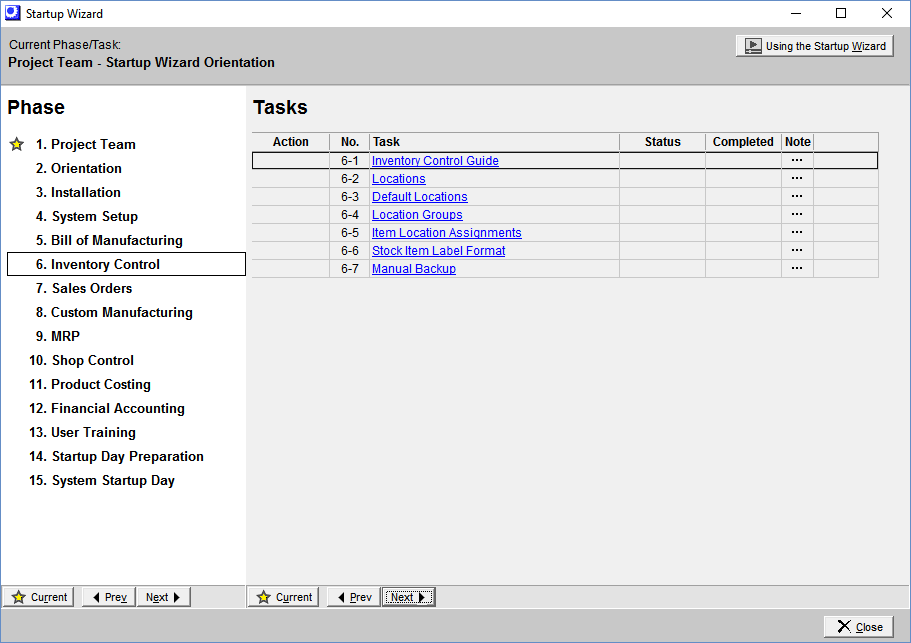The height and width of the screenshot is (643, 911).
Task: Open the note ellipsis for Locations task
Action: 797,178
